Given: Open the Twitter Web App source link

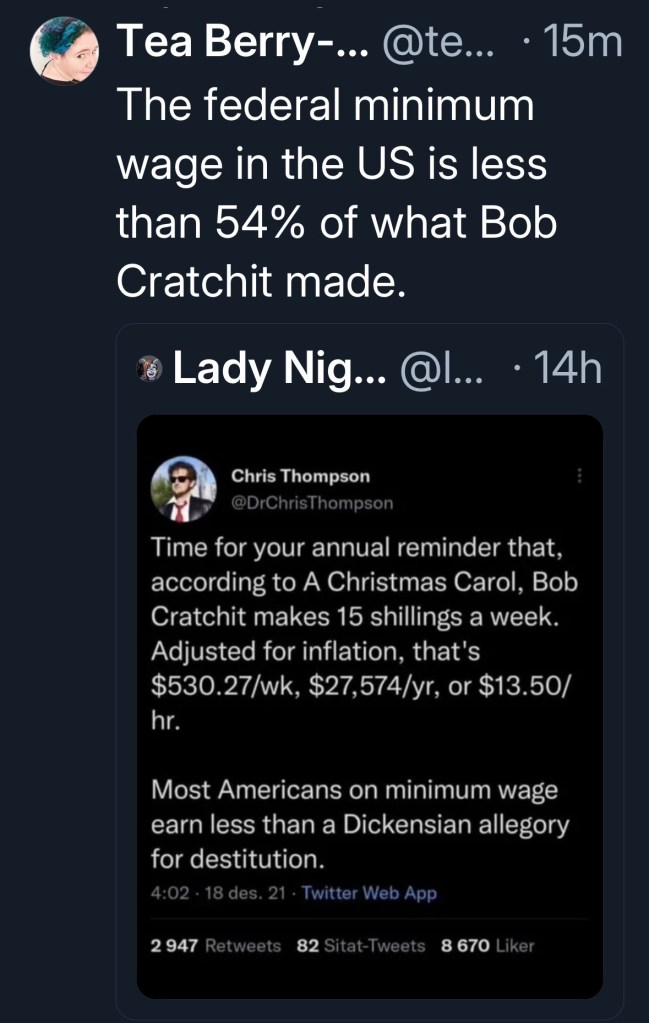Looking at the screenshot, I should coord(369,893).
